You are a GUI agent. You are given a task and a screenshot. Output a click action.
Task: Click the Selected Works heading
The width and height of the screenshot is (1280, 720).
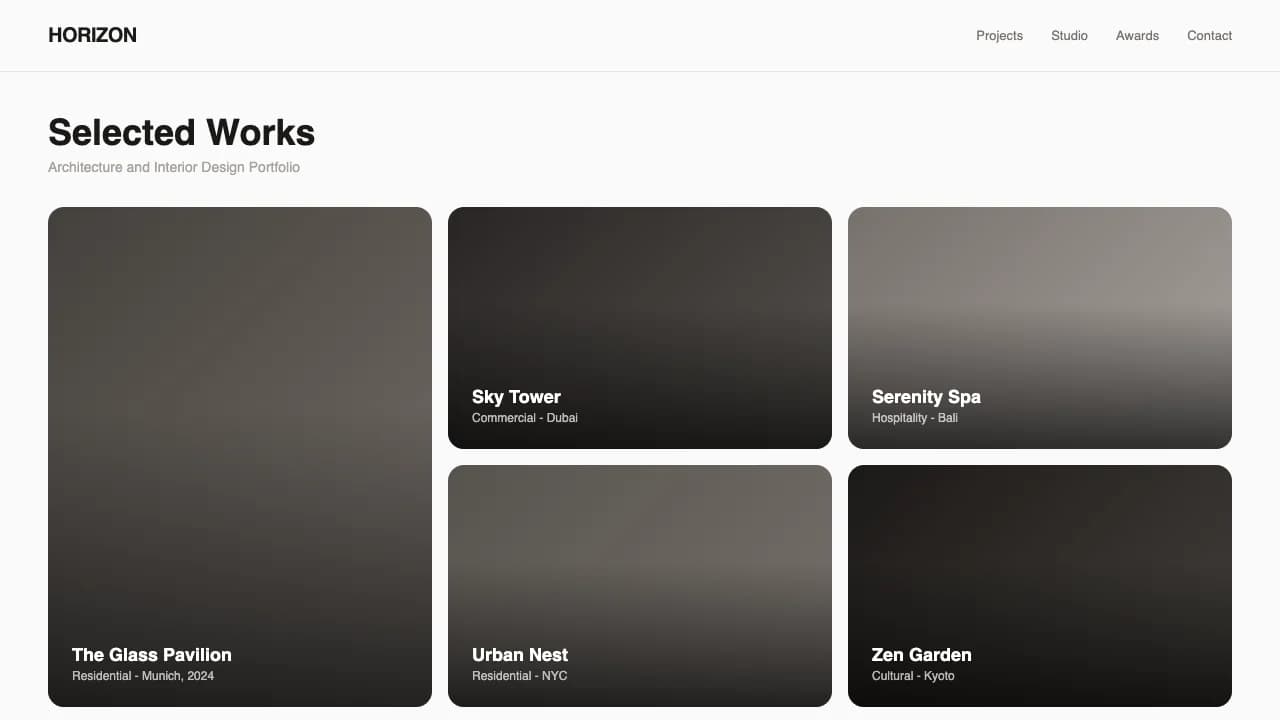[182, 133]
